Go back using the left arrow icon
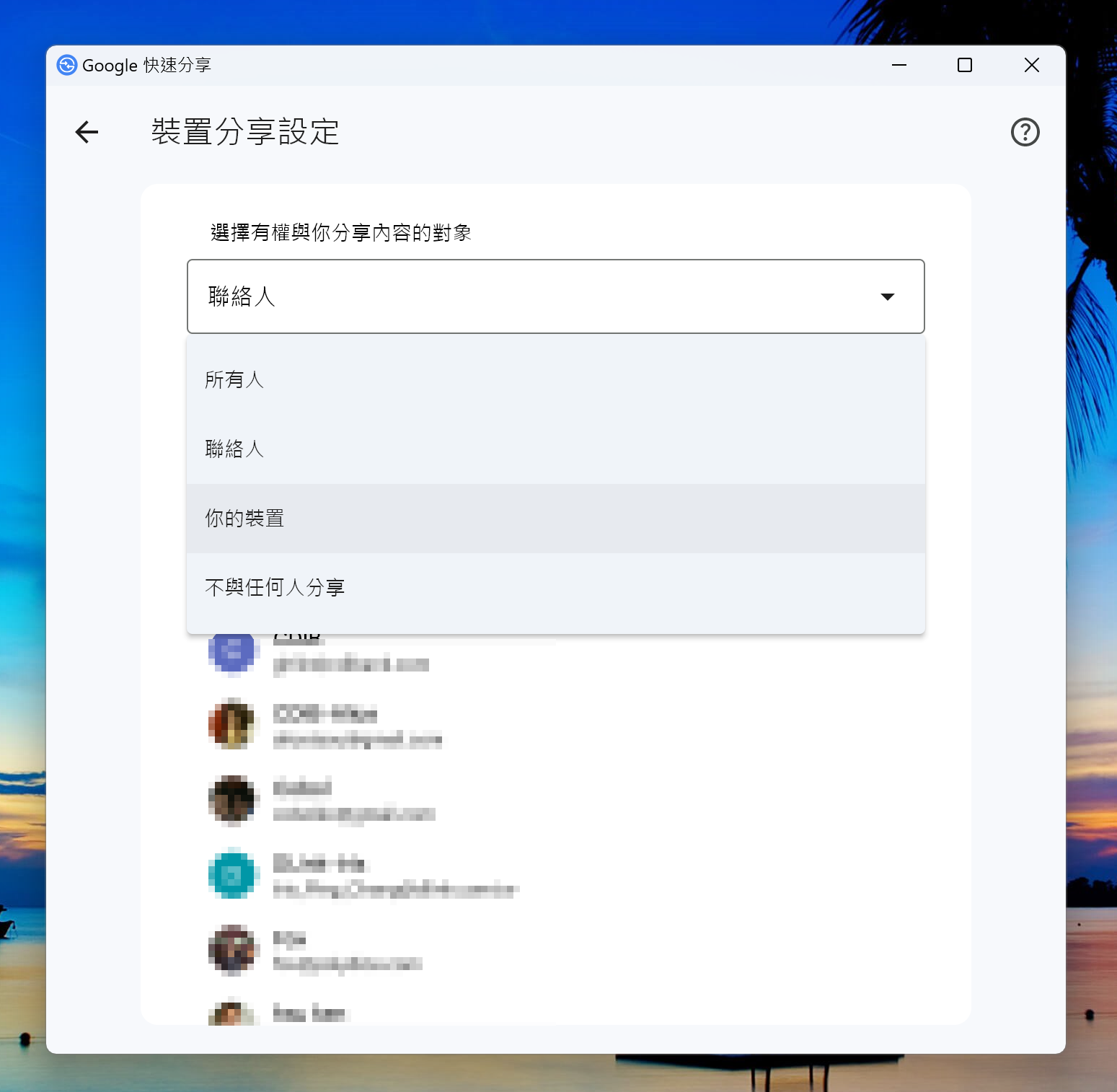This screenshot has height=1092, width=1117. 87,132
